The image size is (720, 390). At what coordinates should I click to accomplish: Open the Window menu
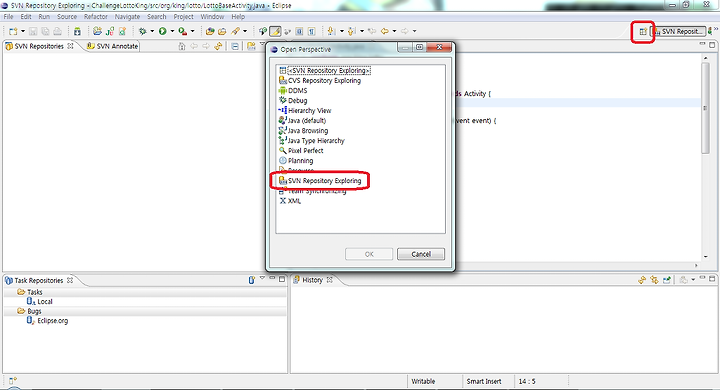212,17
